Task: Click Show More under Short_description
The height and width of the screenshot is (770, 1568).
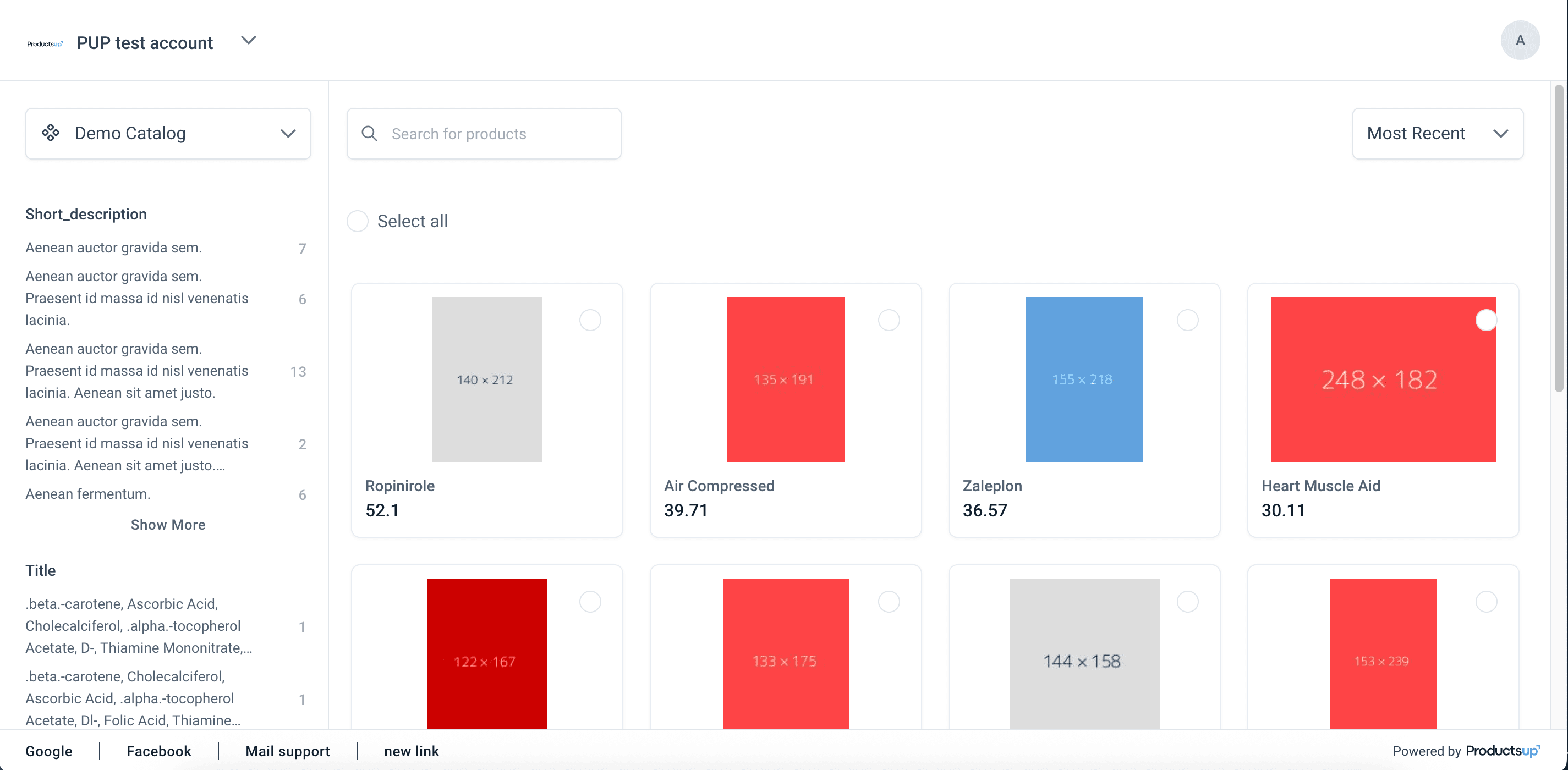Action: coord(168,525)
